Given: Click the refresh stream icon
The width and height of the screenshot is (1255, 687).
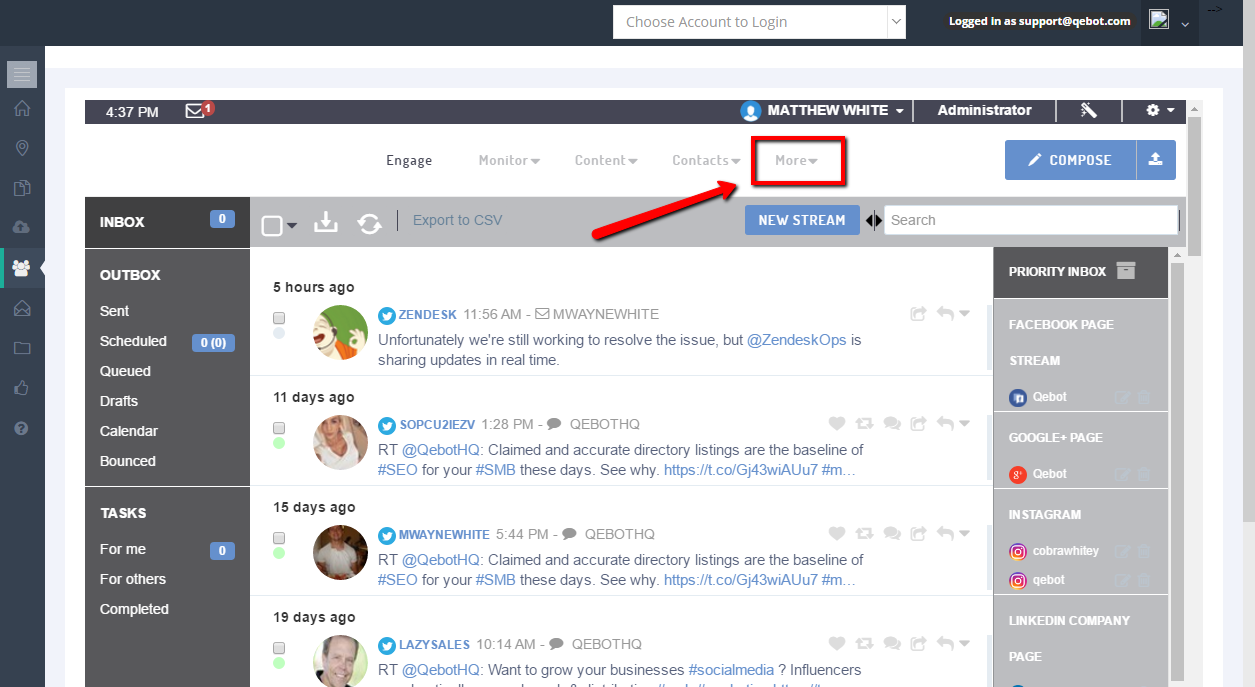Looking at the screenshot, I should click(x=370, y=223).
